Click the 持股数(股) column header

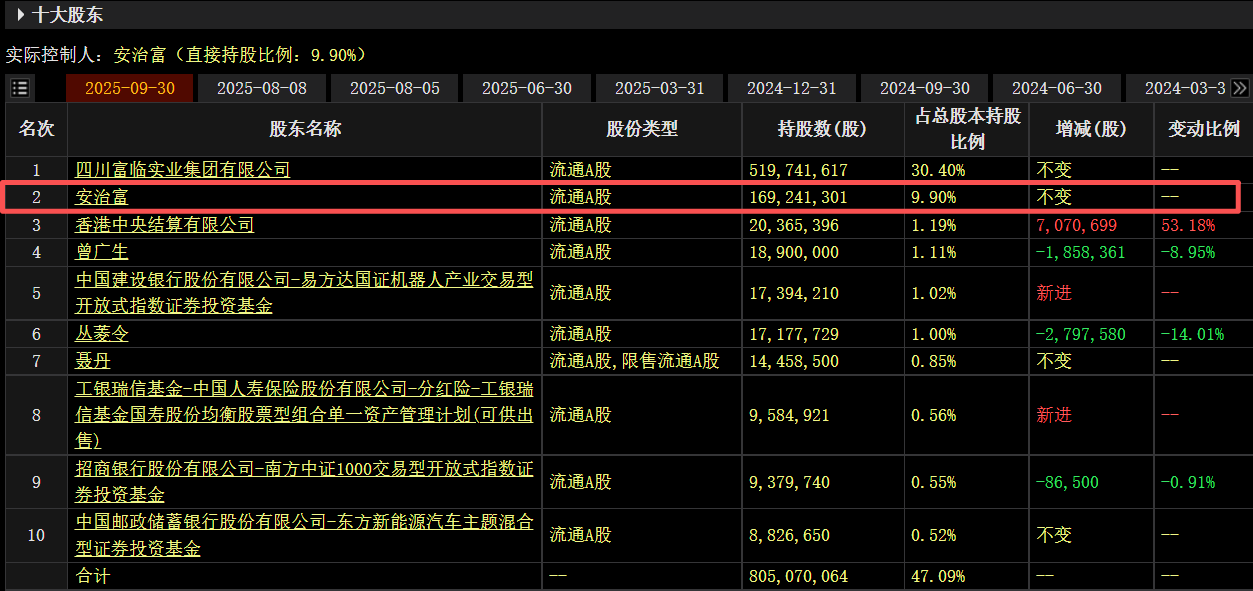pyautogui.click(x=822, y=129)
